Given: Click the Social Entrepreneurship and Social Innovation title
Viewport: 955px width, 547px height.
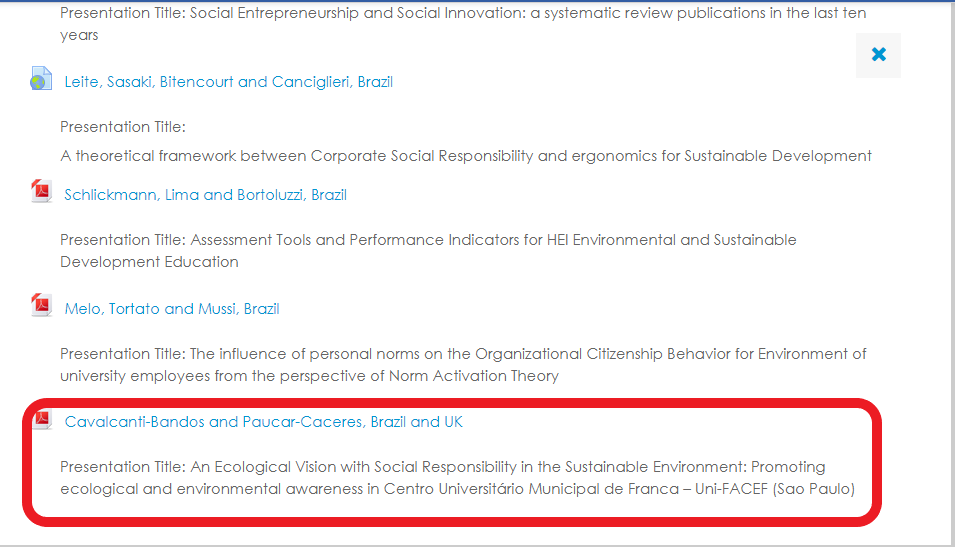Looking at the screenshot, I should 463,13.
